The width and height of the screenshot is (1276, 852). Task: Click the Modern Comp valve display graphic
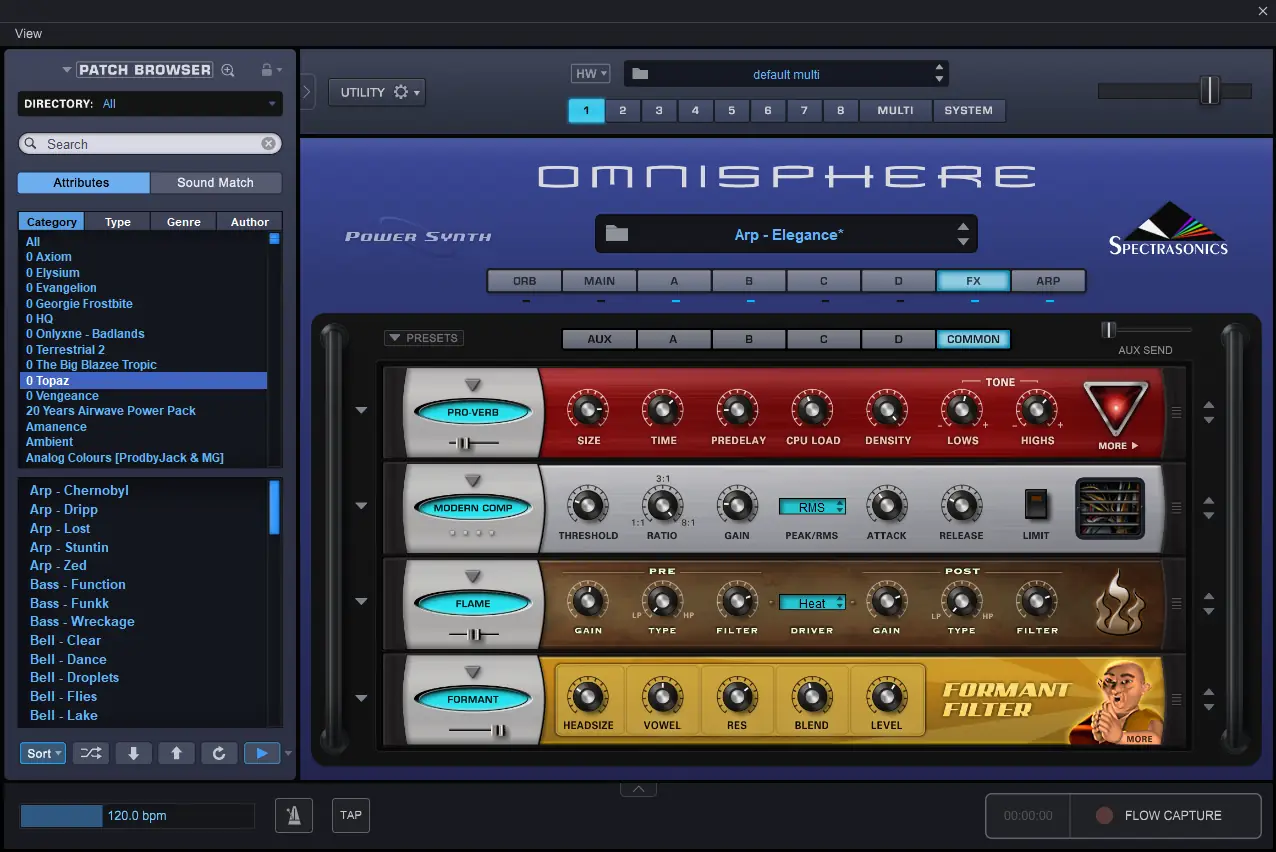pyautogui.click(x=1110, y=508)
